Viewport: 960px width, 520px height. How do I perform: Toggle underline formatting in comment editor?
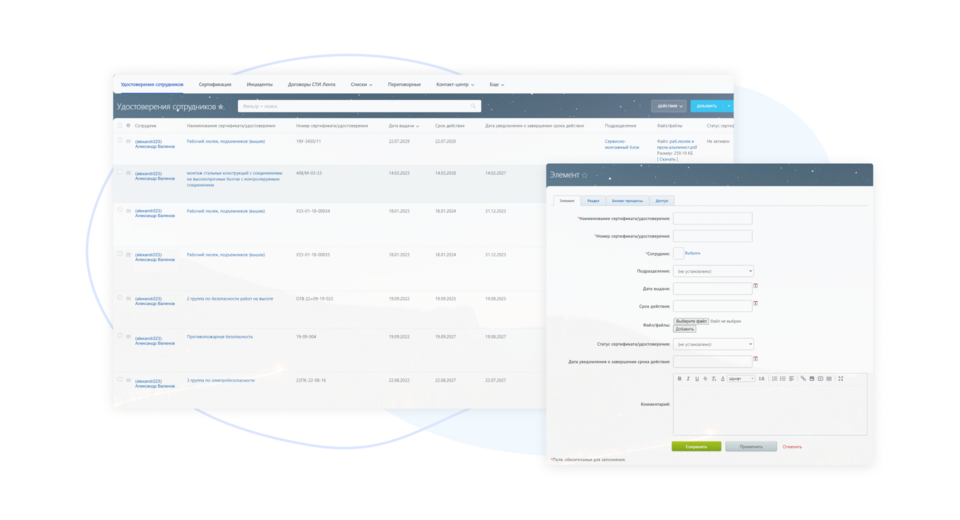pos(697,379)
